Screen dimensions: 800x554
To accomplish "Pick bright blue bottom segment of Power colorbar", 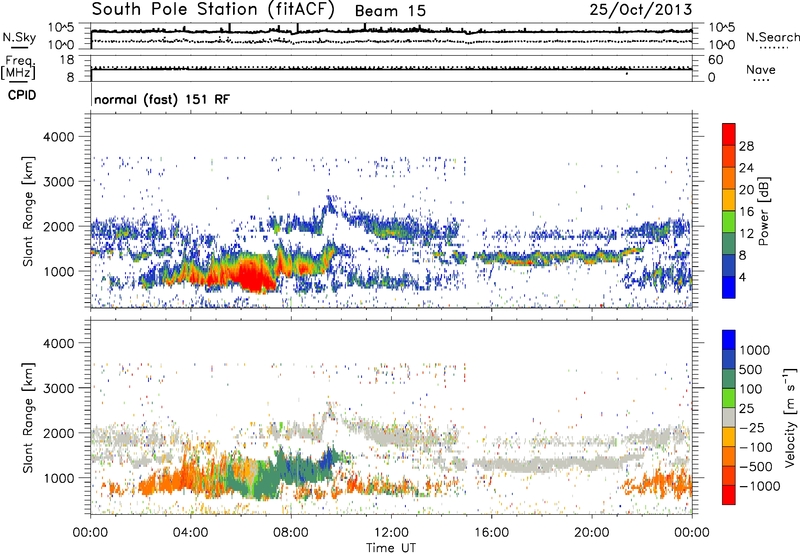I will pos(729,287).
